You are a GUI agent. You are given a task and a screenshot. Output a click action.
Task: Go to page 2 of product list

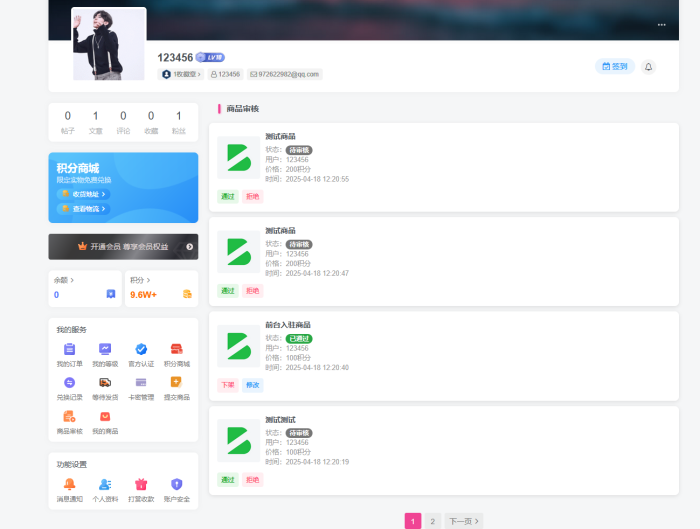(432, 521)
